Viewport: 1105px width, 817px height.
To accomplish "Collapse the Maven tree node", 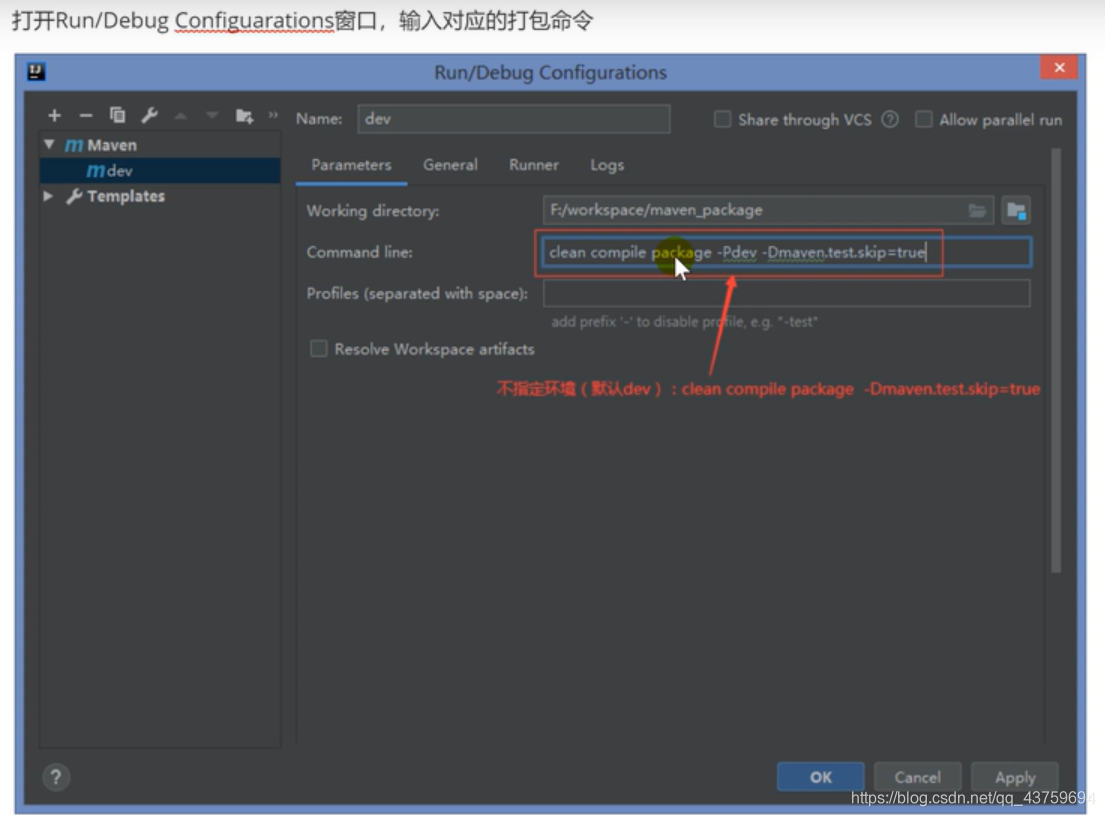I will [x=49, y=145].
